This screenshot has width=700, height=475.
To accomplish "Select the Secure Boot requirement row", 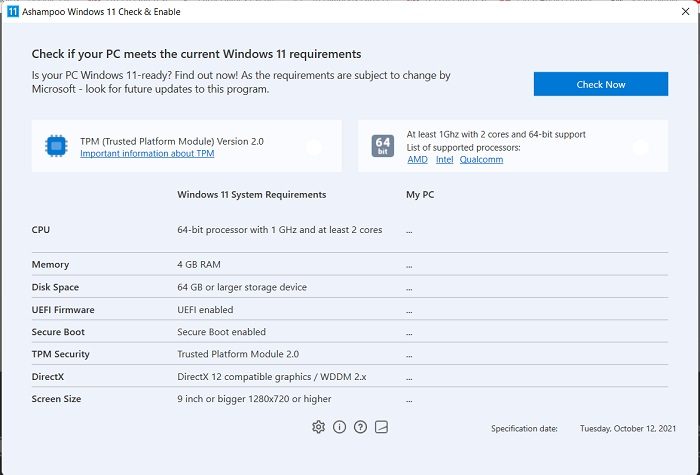I will coord(348,332).
